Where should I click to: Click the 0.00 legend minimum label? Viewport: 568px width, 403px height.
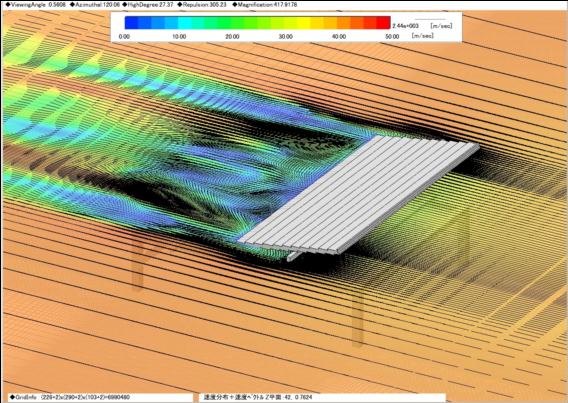tap(124, 37)
